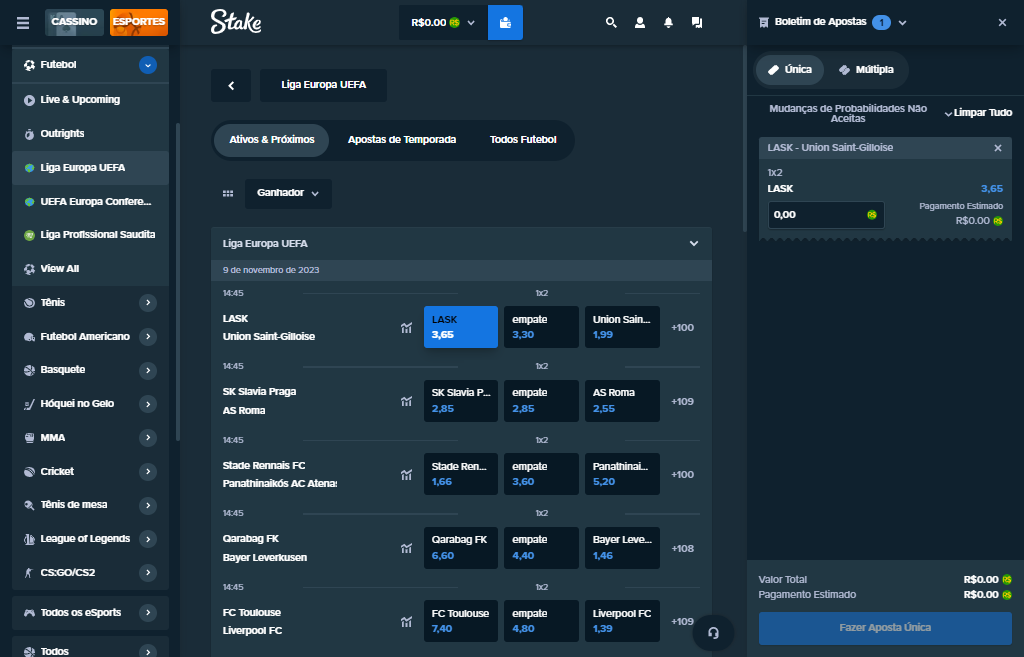This screenshot has width=1024, height=657.
Task: Show +100 more markets for LASK match
Action: pyautogui.click(x=682, y=328)
